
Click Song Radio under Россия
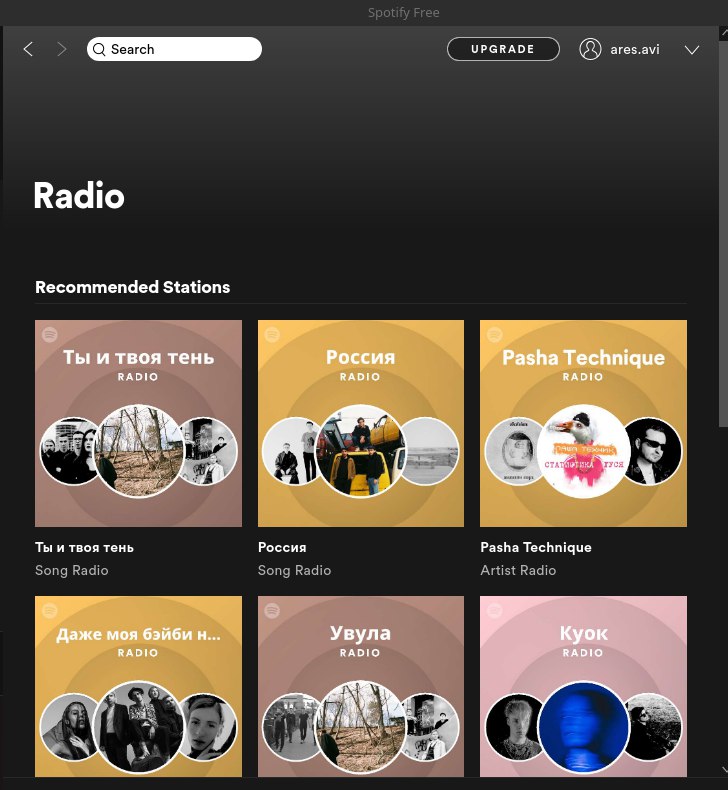pyautogui.click(x=294, y=570)
